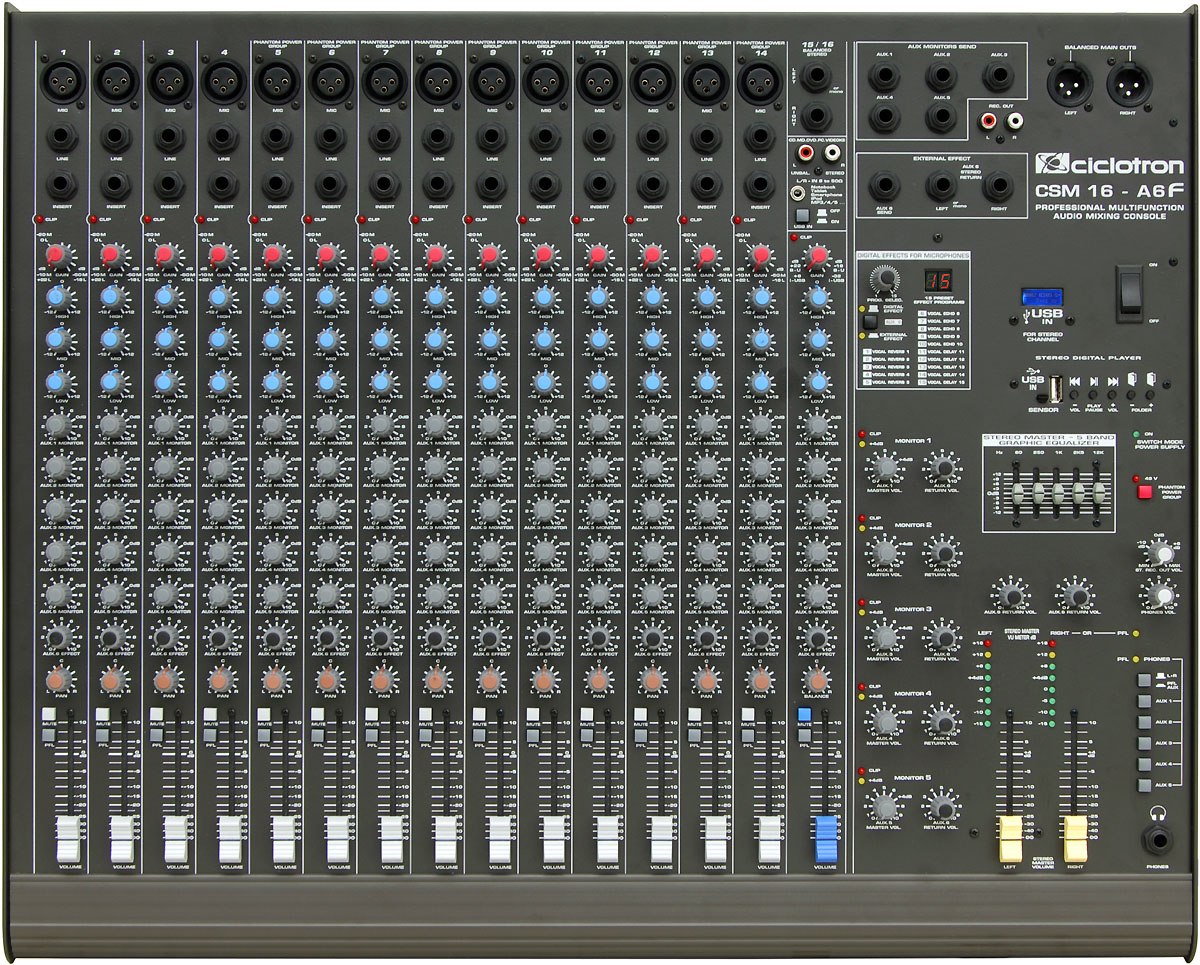Click the headphones jack labeled PHONES
The width and height of the screenshot is (1200, 965).
pos(1160,841)
